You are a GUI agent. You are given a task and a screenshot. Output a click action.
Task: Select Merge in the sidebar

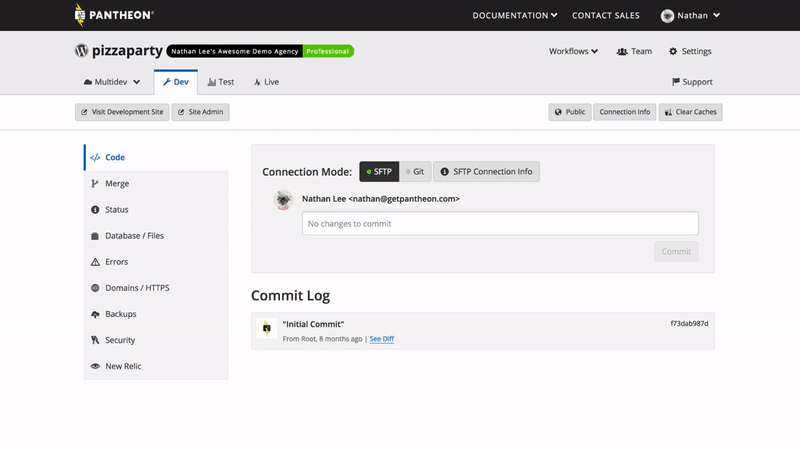coord(156,183)
